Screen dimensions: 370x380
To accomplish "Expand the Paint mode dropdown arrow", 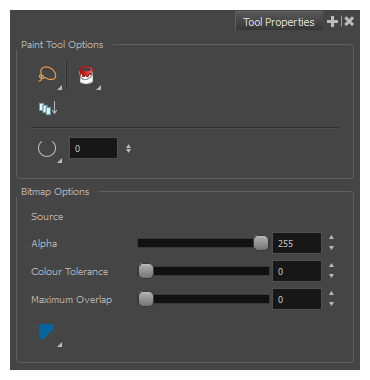I will click(99, 88).
